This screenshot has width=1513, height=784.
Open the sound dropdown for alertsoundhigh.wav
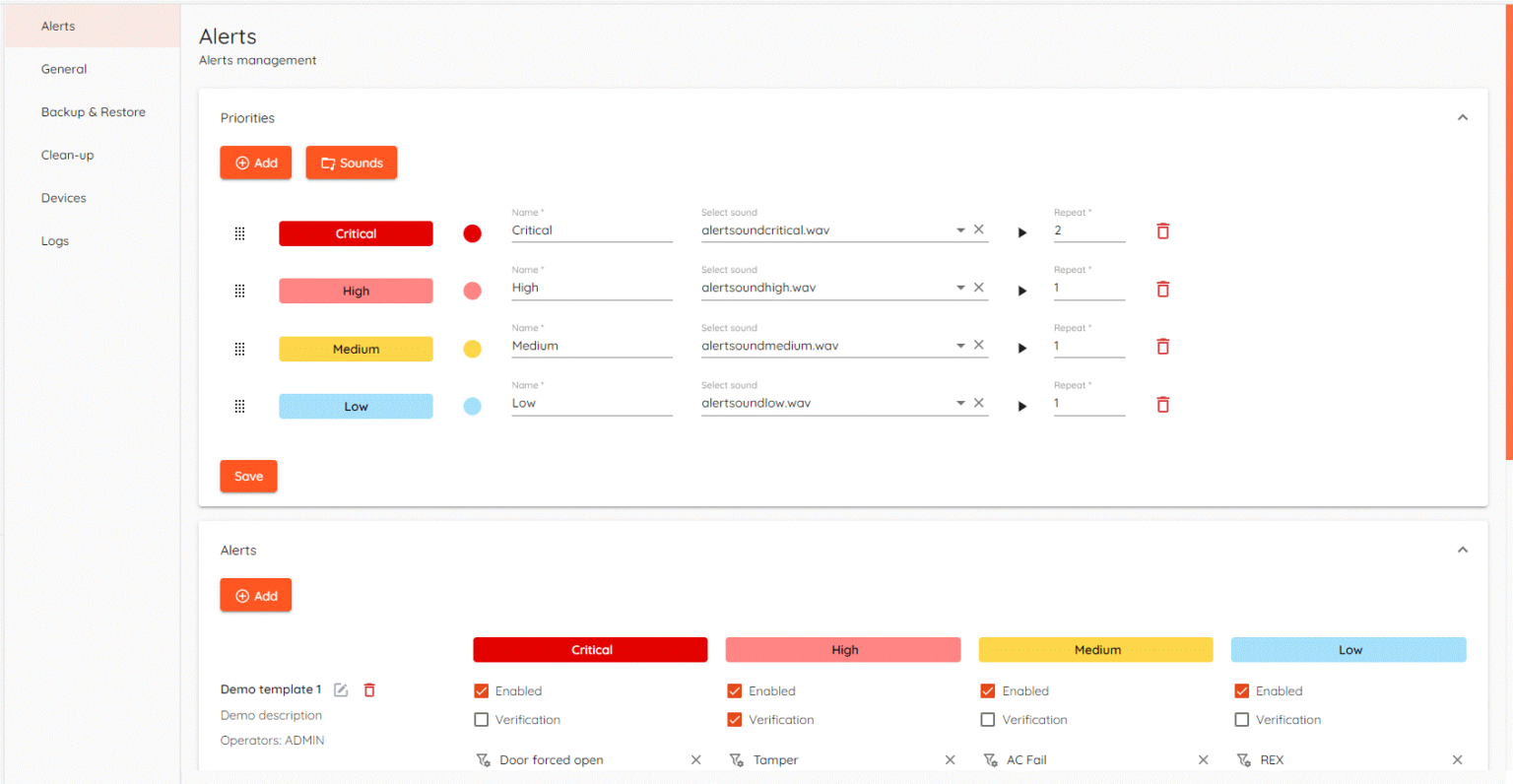pos(959,287)
